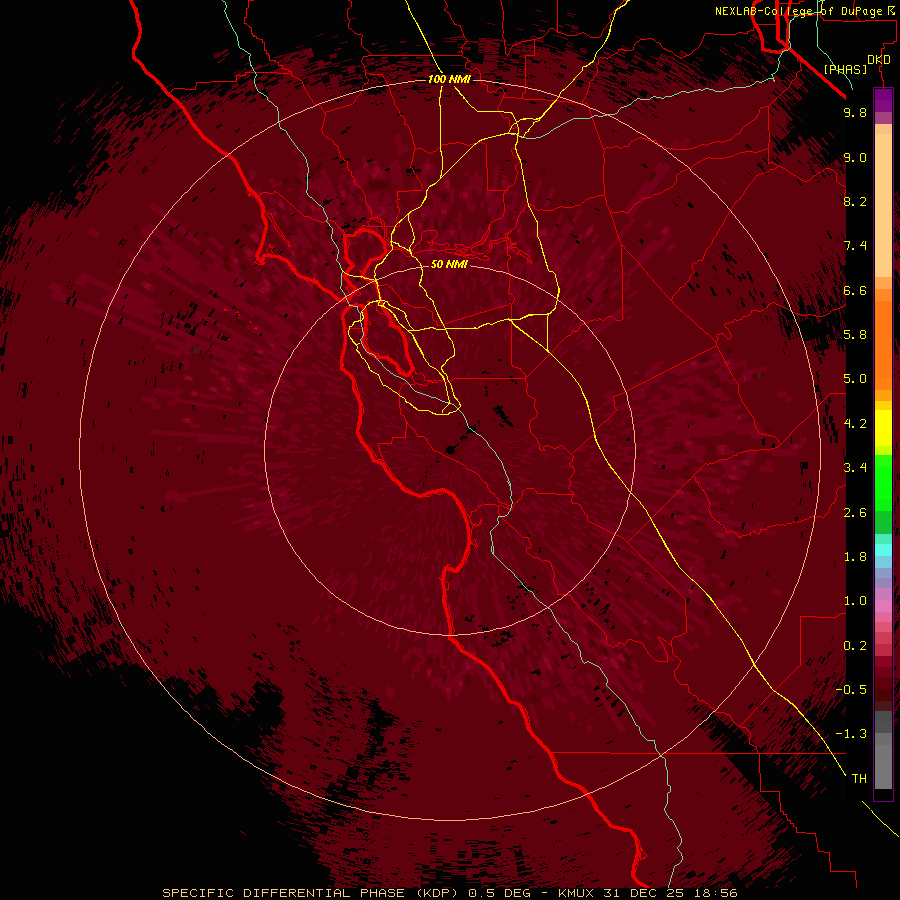Click the 3.4 scale value
The width and height of the screenshot is (900, 900).
[x=855, y=468]
